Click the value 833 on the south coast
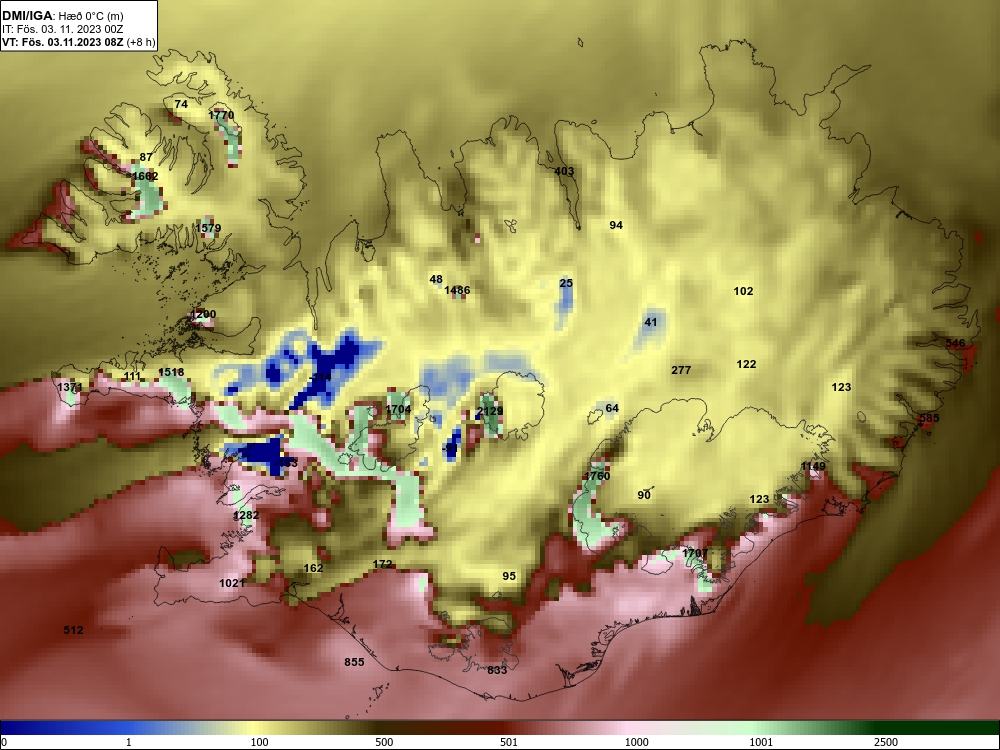 (497, 670)
